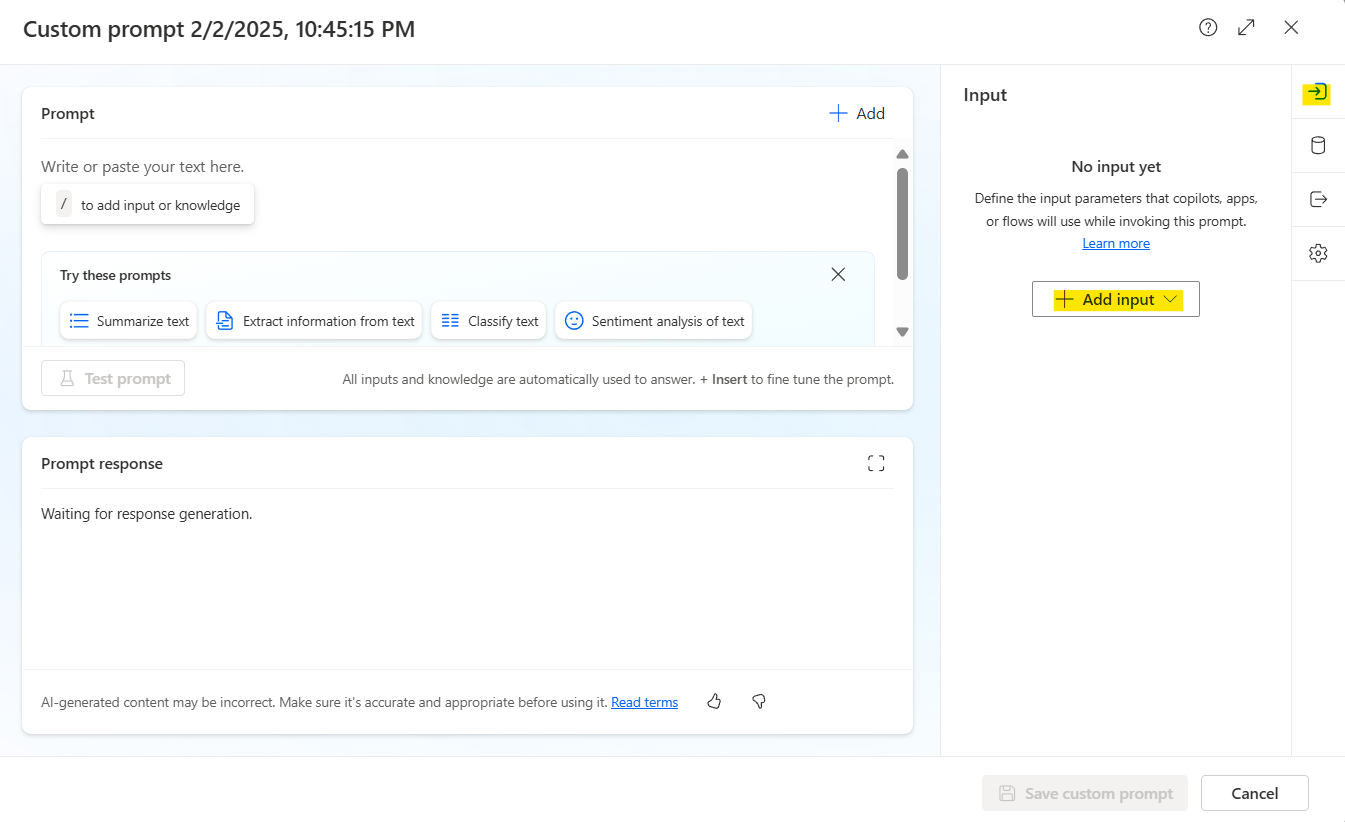Screen dimensions: 1345x822
Task: Open the Add input dropdown
Action: (x=1115, y=298)
